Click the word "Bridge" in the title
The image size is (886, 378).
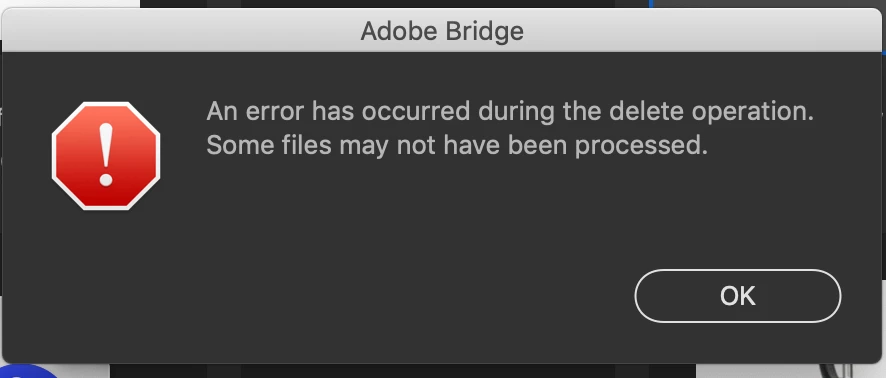pos(484,32)
